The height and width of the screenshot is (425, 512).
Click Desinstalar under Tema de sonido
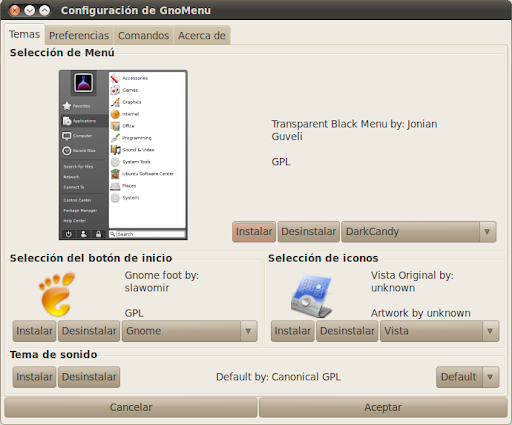point(89,377)
